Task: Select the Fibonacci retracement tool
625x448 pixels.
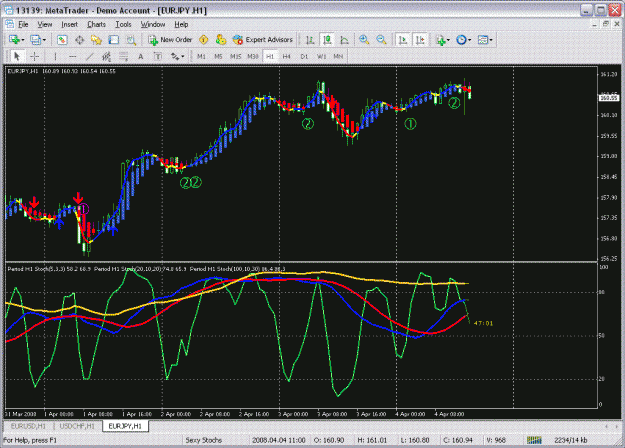Action: (x=124, y=57)
